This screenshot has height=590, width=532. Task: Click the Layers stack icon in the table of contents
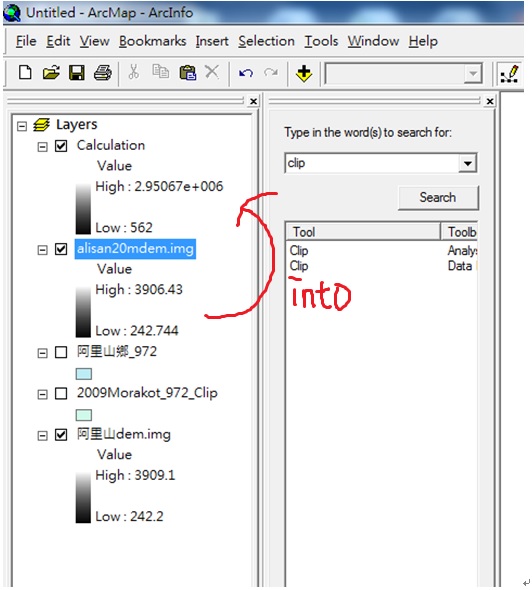(x=41, y=125)
